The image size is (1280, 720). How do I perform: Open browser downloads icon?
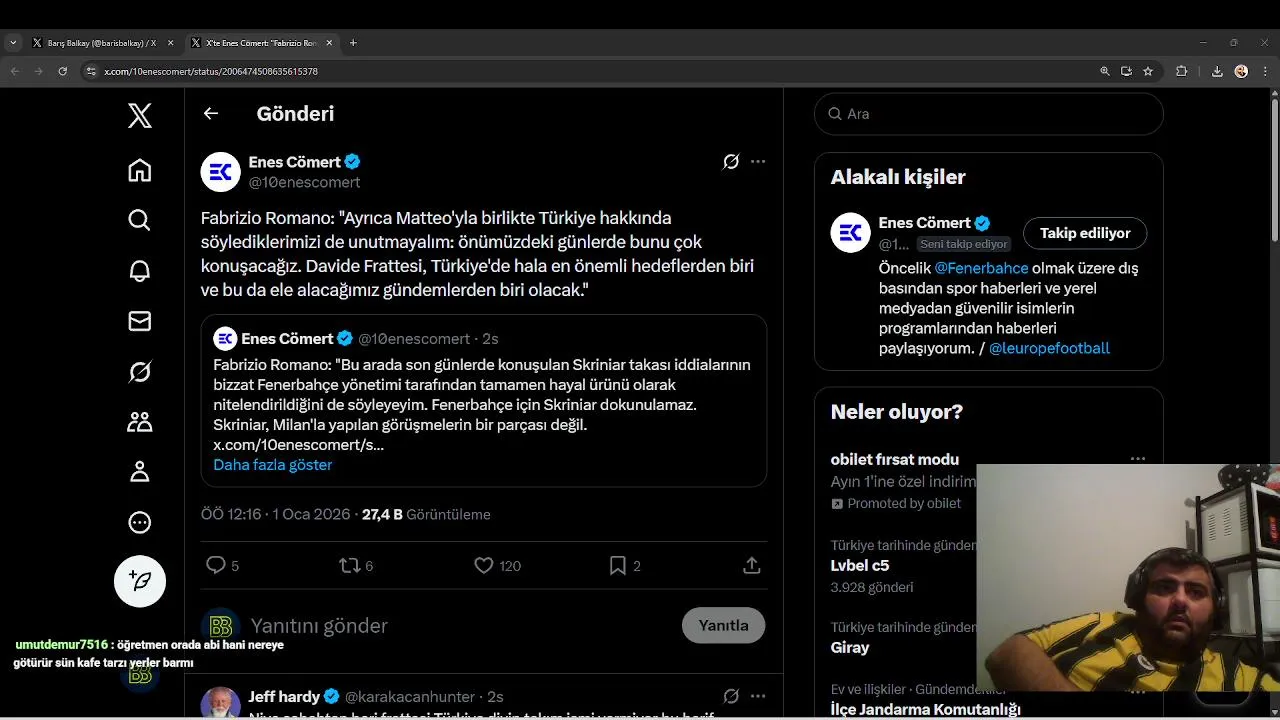1217,71
